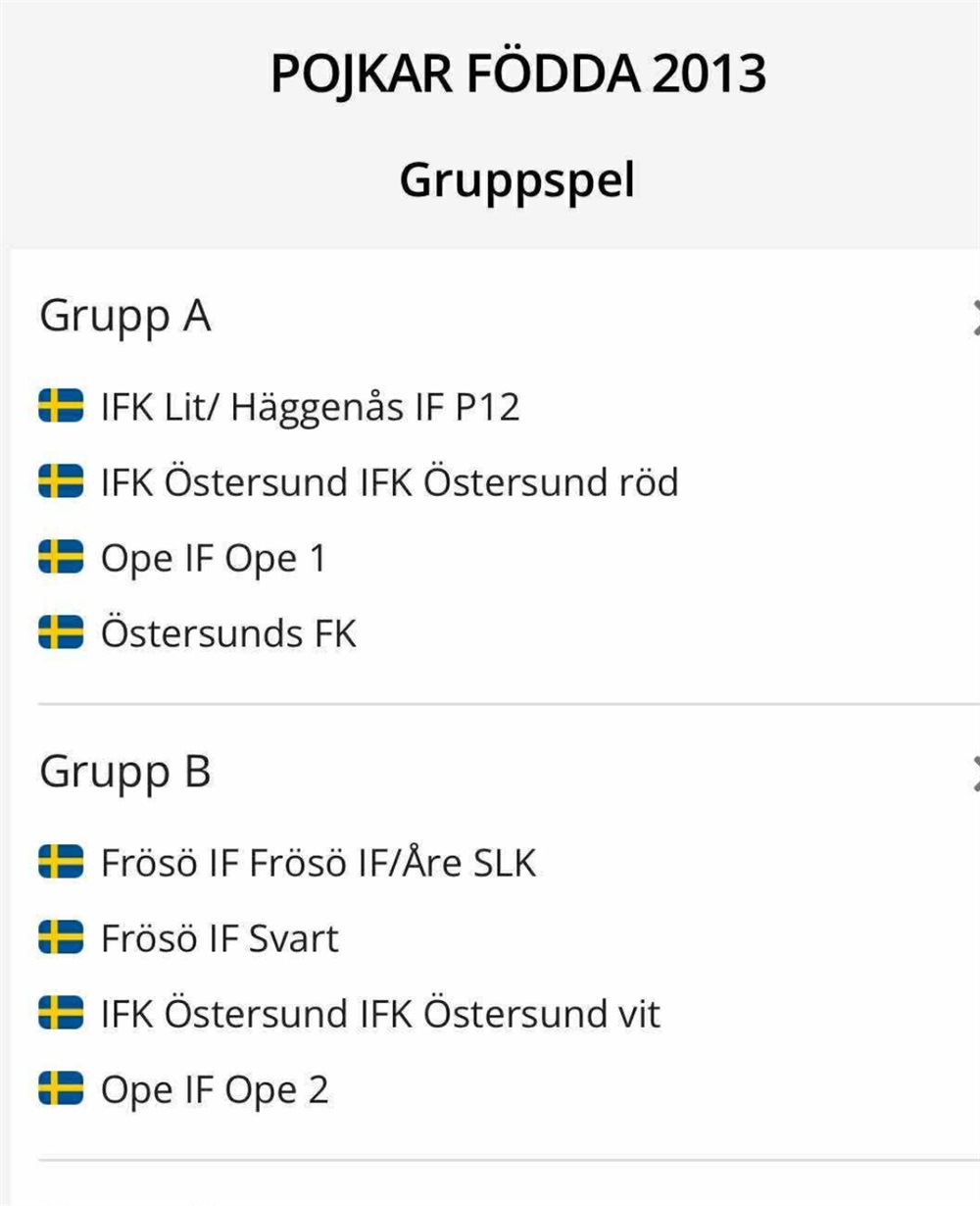The width and height of the screenshot is (980, 1206).
Task: Open the Ope IF Ope 2 team
Action: click(x=215, y=1089)
